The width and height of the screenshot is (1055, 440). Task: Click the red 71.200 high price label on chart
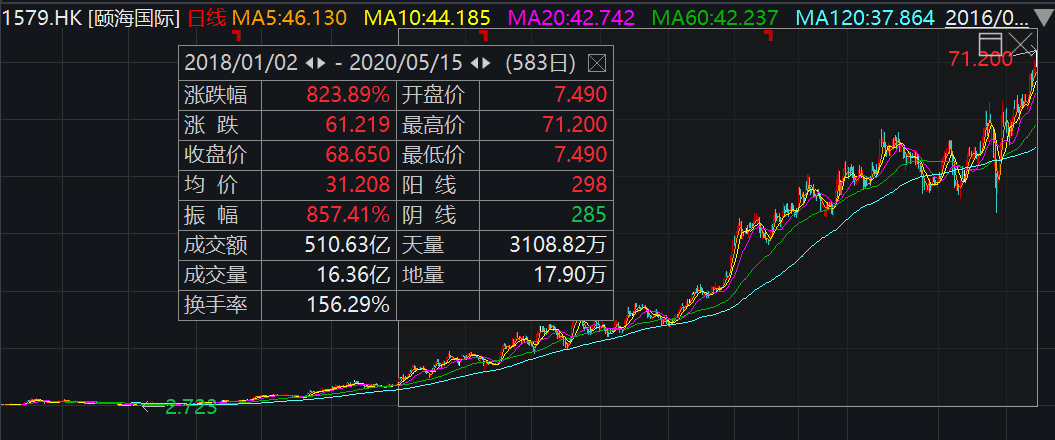tap(980, 60)
